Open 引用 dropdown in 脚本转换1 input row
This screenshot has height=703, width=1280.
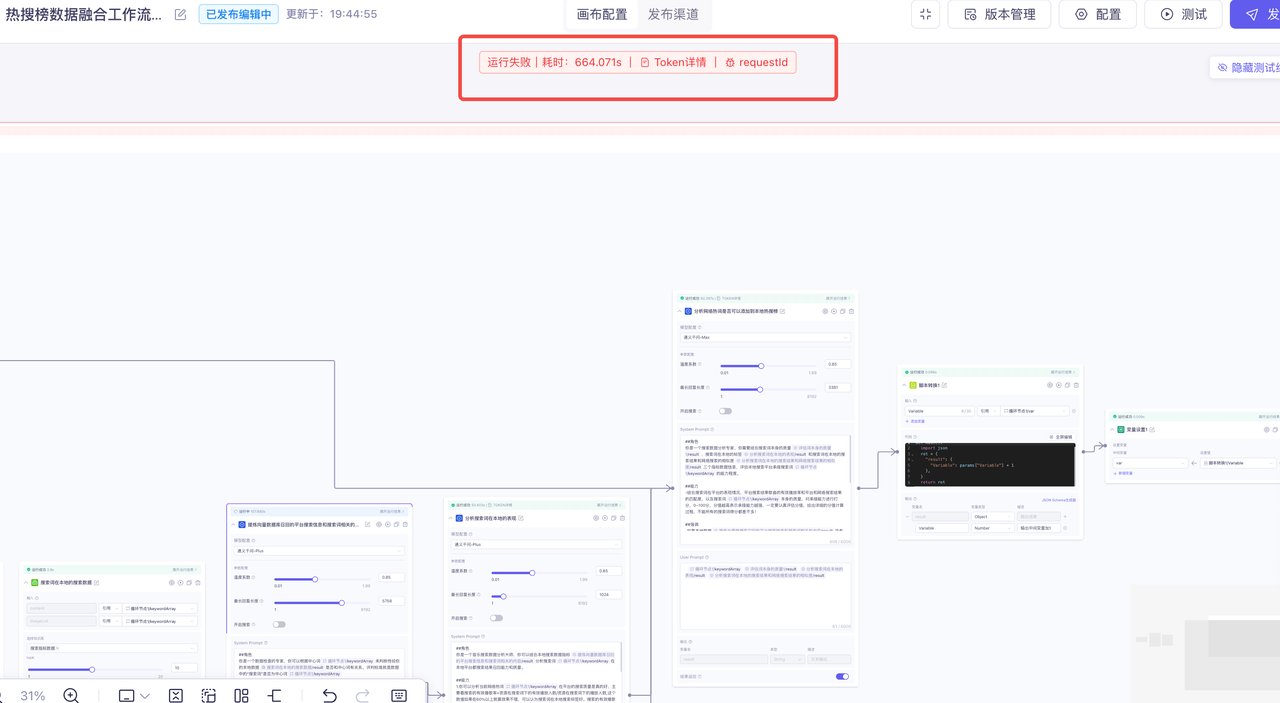988,410
